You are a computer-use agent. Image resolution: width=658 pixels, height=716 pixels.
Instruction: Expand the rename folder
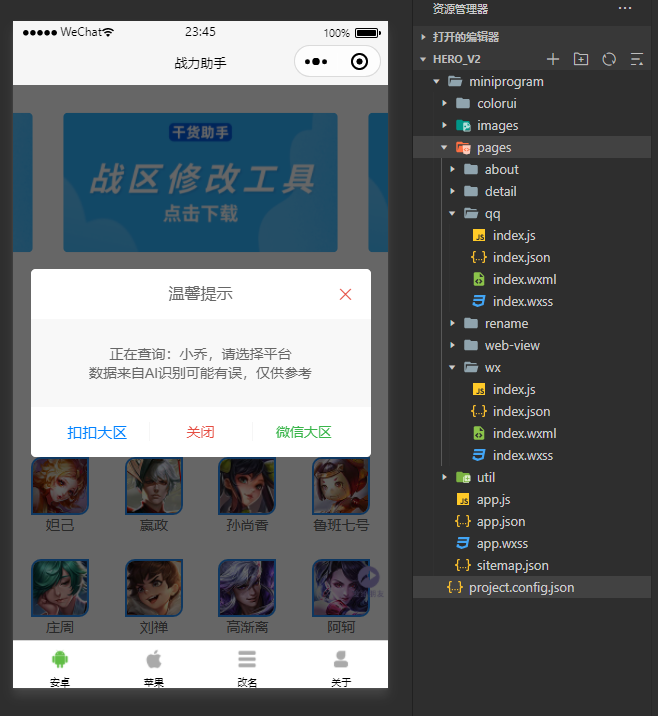coord(532,324)
